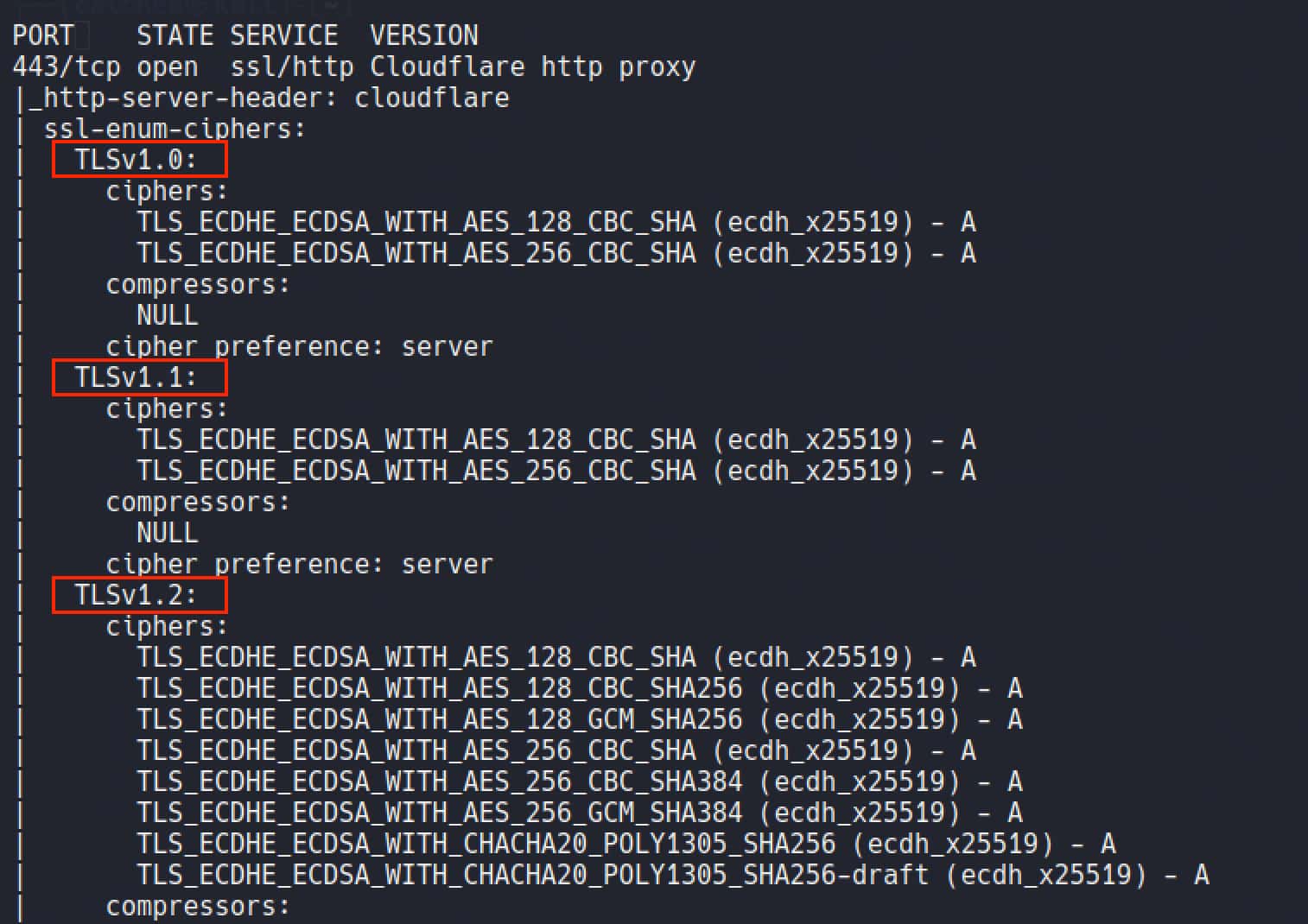The height and width of the screenshot is (924, 1308).
Task: Click the PORT column header
Action: click(x=43, y=35)
